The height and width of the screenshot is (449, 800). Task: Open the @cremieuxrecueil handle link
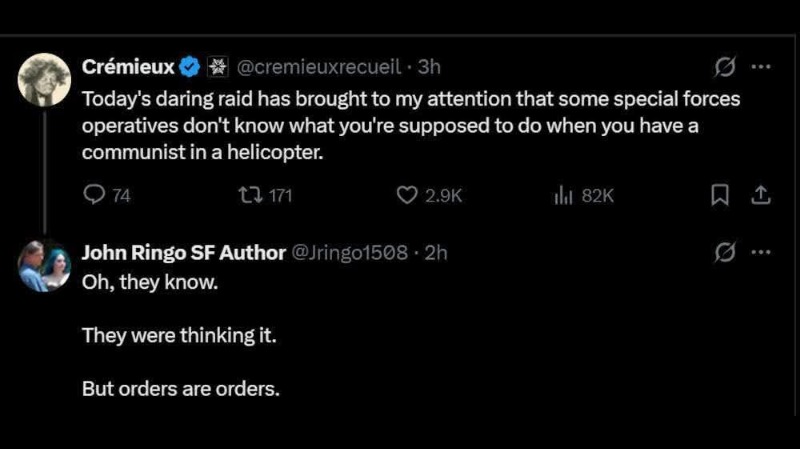coord(318,67)
